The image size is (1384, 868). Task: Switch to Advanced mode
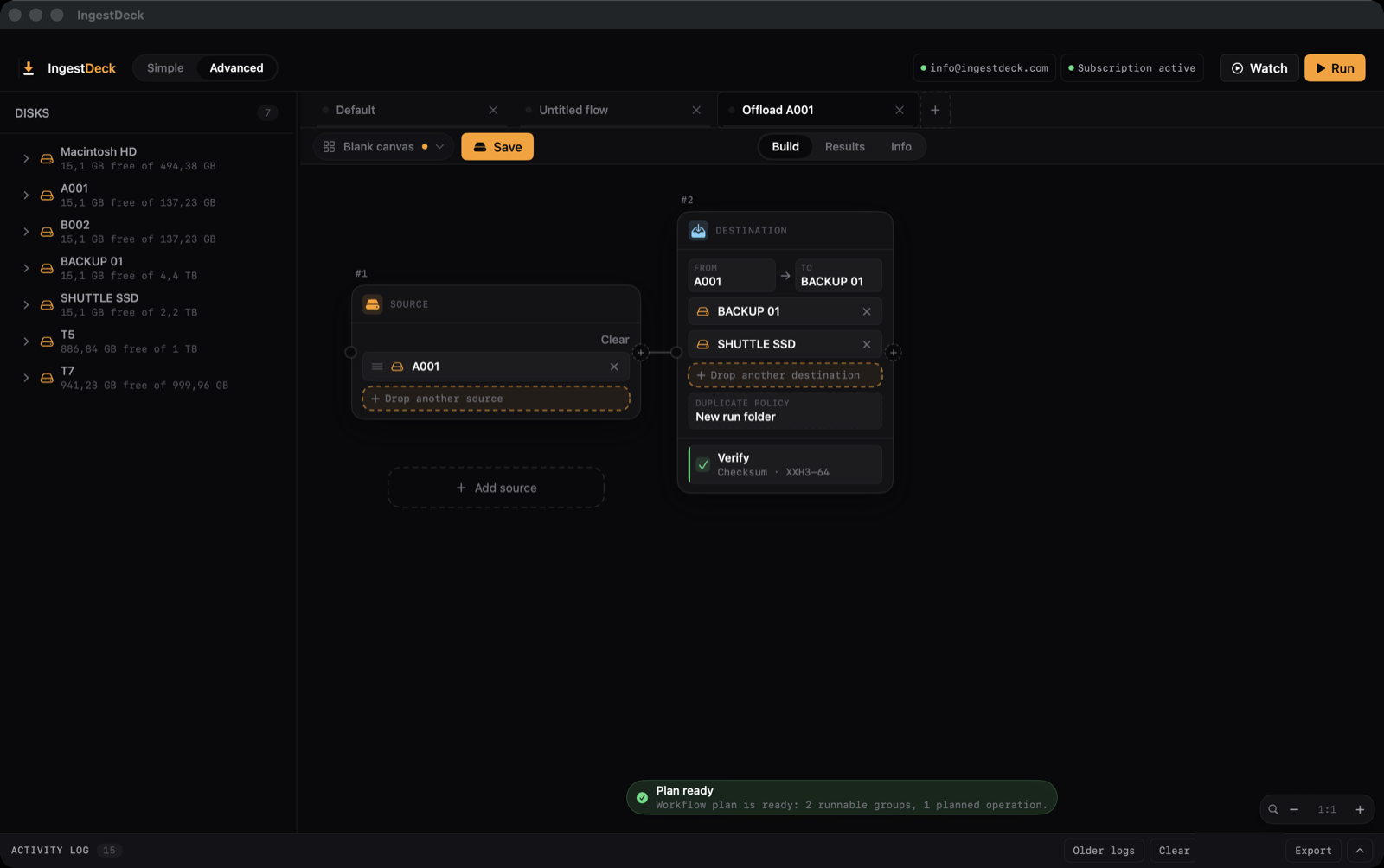[x=236, y=68]
